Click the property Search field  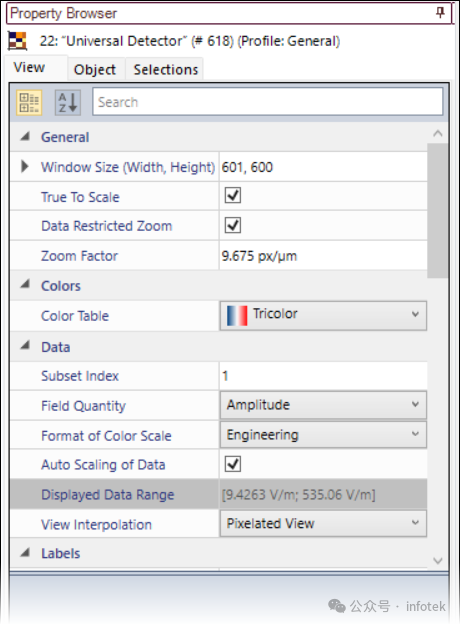(x=267, y=102)
